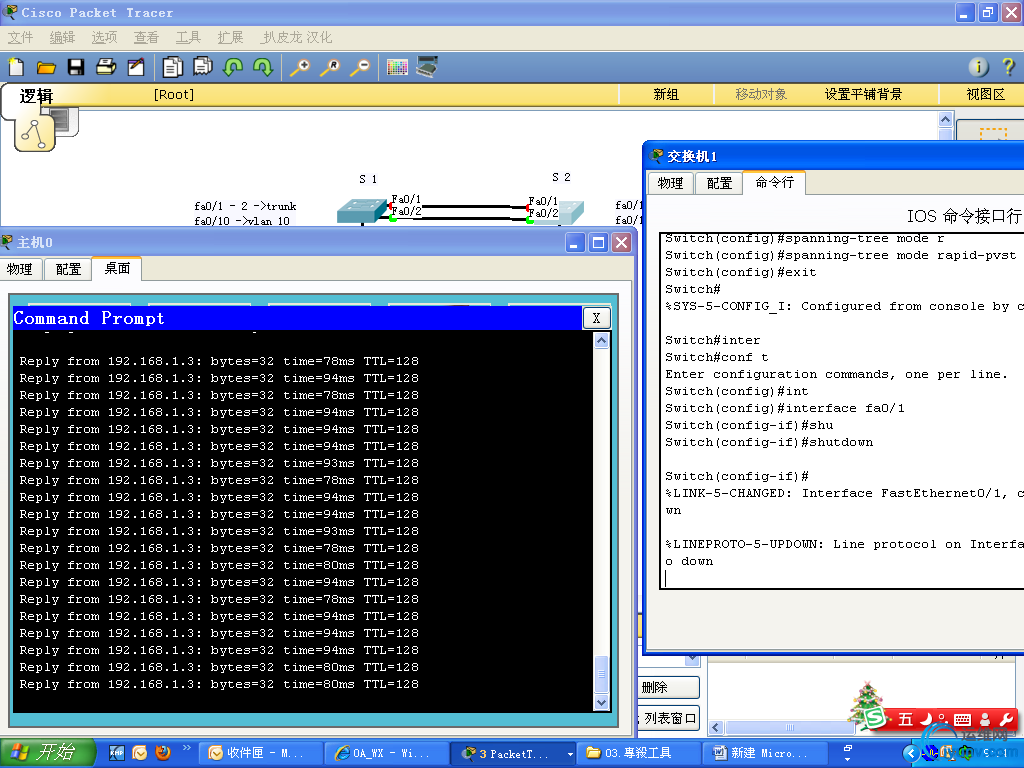Create a new topology file
Screen dimensions: 1024x768
[16, 67]
